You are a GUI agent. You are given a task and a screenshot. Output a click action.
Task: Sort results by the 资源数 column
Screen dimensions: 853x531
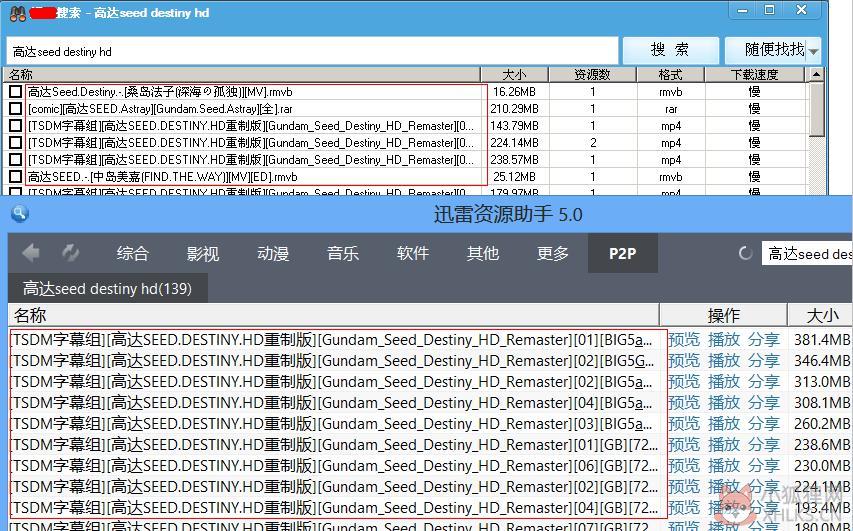pos(592,75)
